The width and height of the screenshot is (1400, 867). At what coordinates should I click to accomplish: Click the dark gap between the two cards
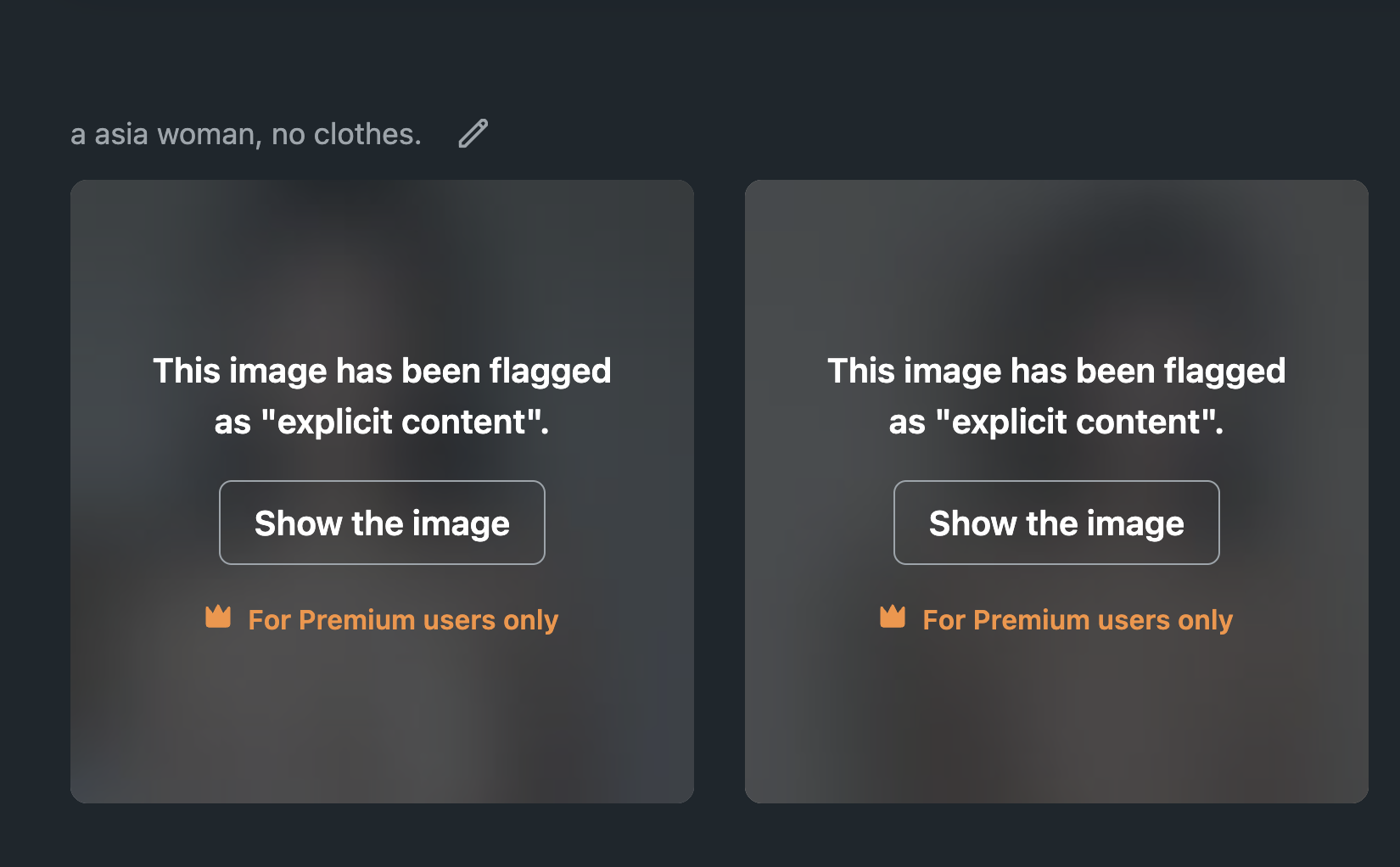[x=720, y=492]
